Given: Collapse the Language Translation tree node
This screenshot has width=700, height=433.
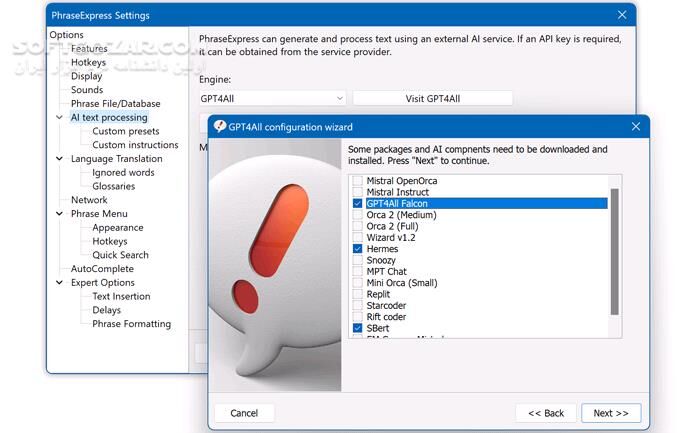Looking at the screenshot, I should (x=59, y=159).
